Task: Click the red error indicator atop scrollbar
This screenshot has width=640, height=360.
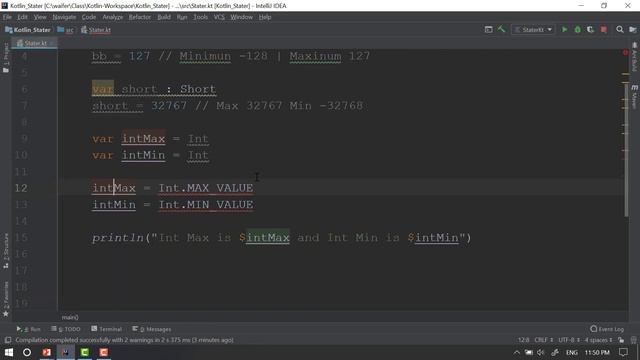Action: 625,53
